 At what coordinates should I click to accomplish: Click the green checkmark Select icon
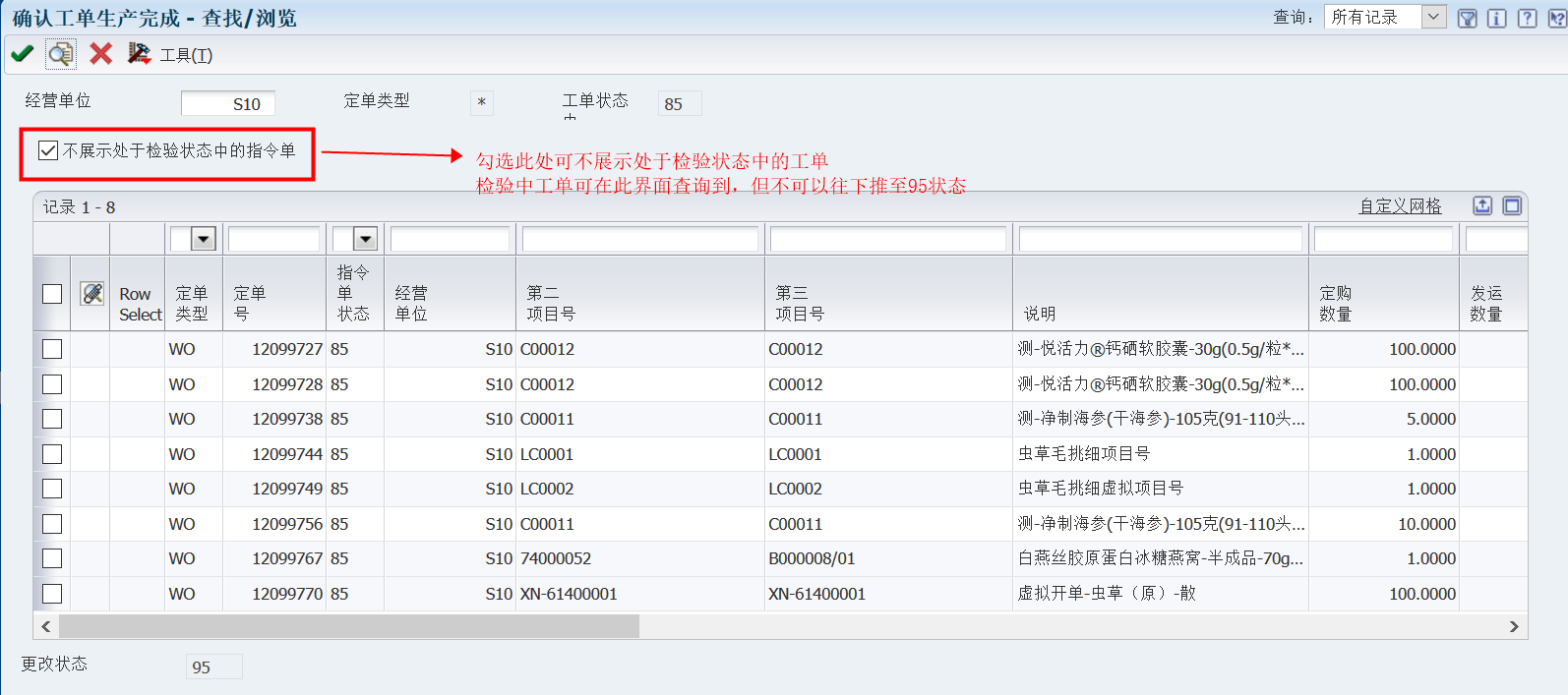click(x=22, y=54)
